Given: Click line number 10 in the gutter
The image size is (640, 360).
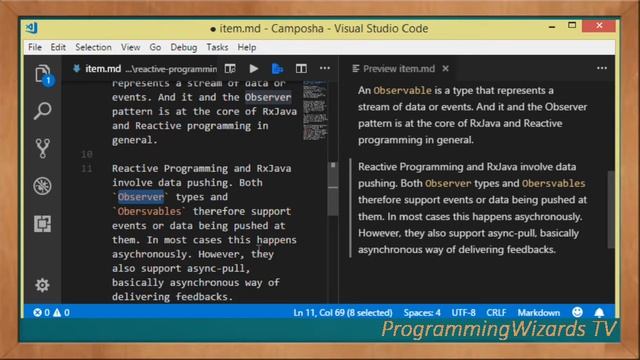Looking at the screenshot, I should (87, 154).
